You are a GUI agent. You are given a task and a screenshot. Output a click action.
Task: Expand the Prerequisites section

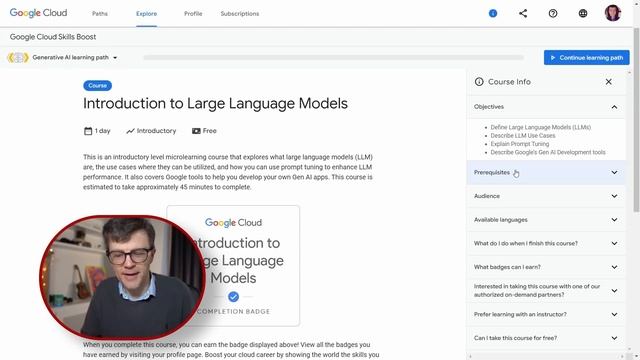coord(546,172)
